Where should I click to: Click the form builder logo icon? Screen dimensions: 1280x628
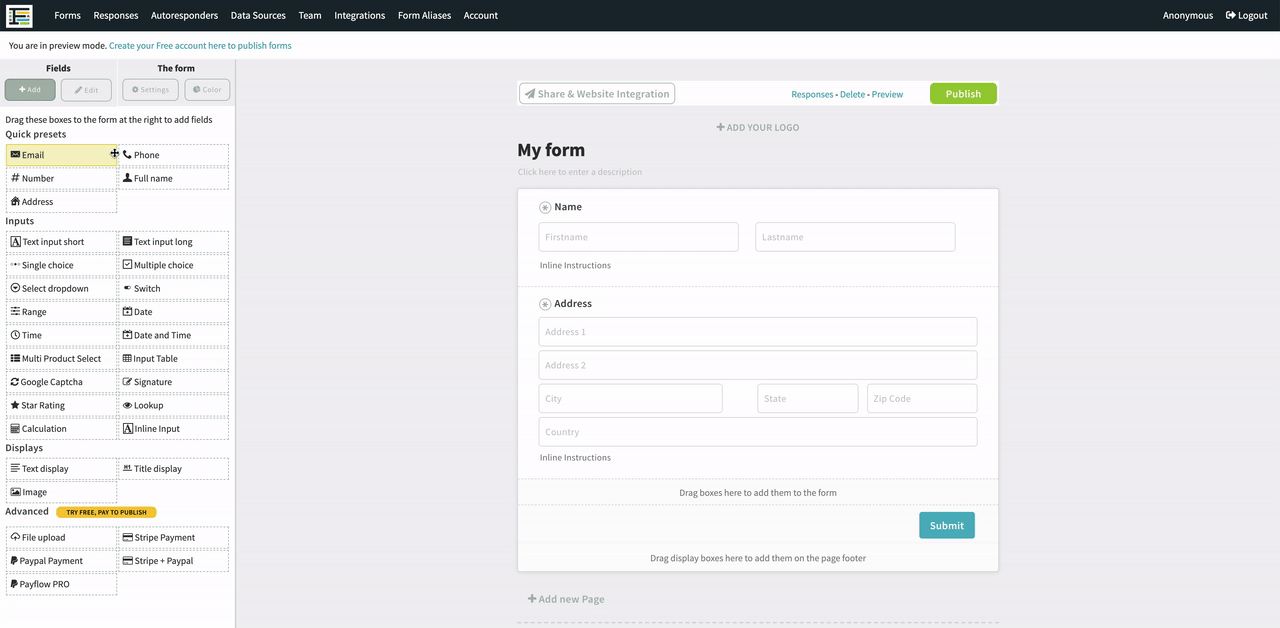(19, 15)
